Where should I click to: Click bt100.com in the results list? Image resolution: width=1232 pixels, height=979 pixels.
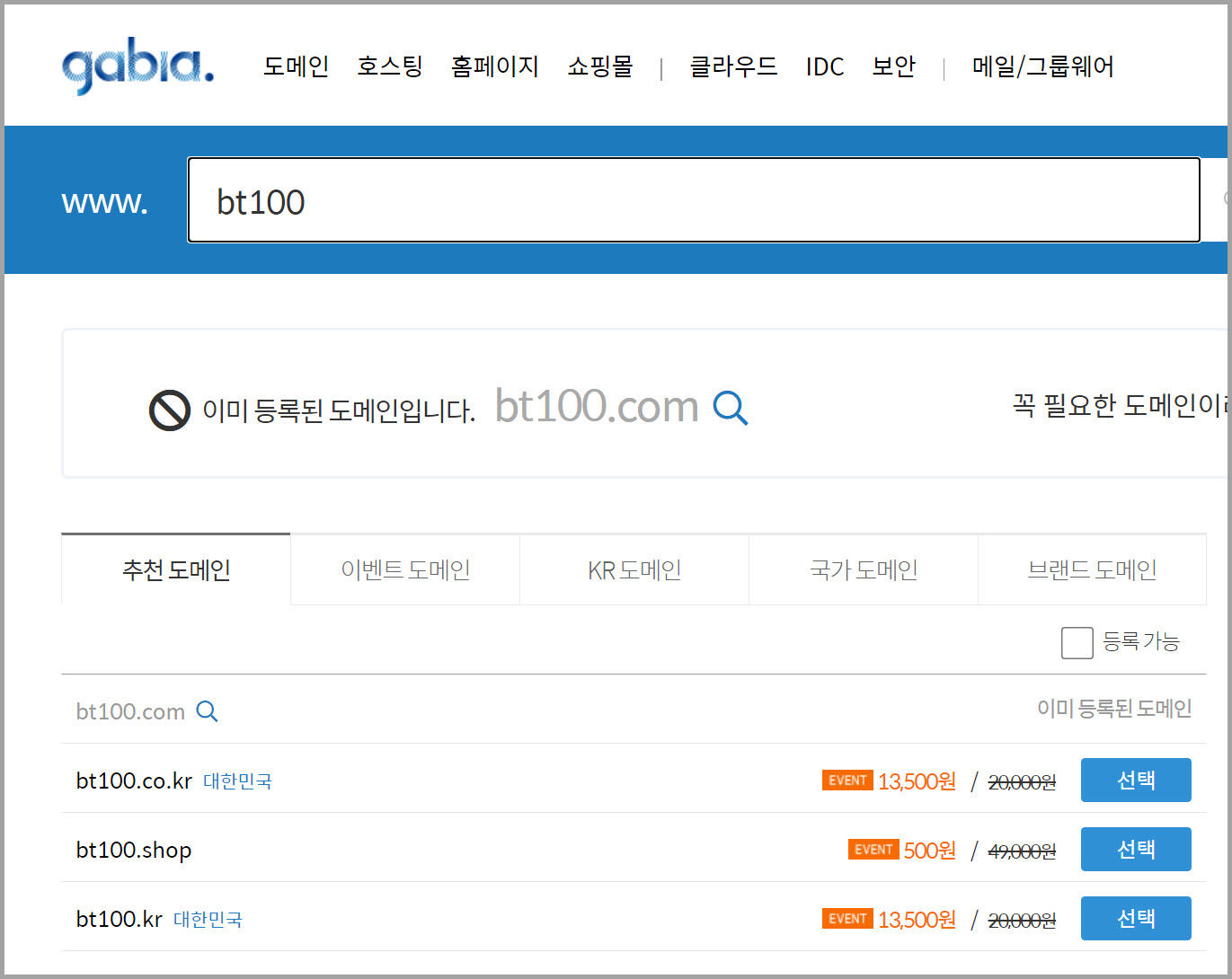130,711
